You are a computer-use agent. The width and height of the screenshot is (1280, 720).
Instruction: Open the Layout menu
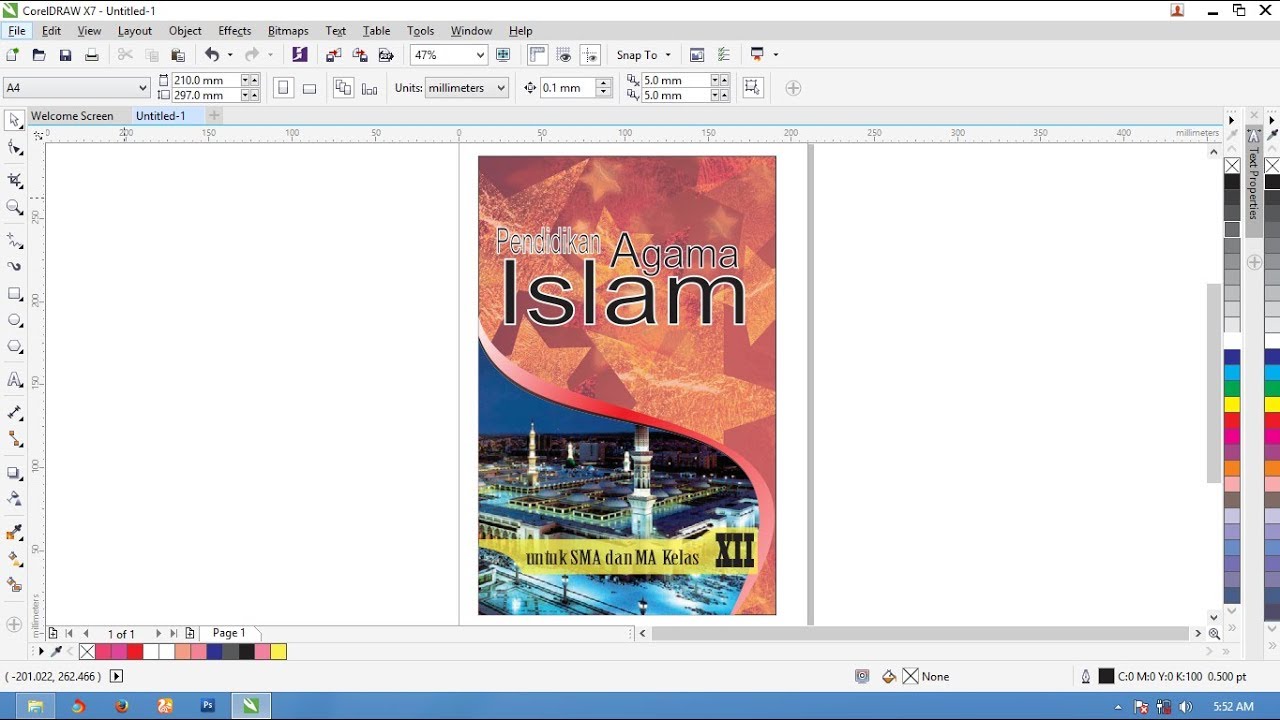click(135, 31)
